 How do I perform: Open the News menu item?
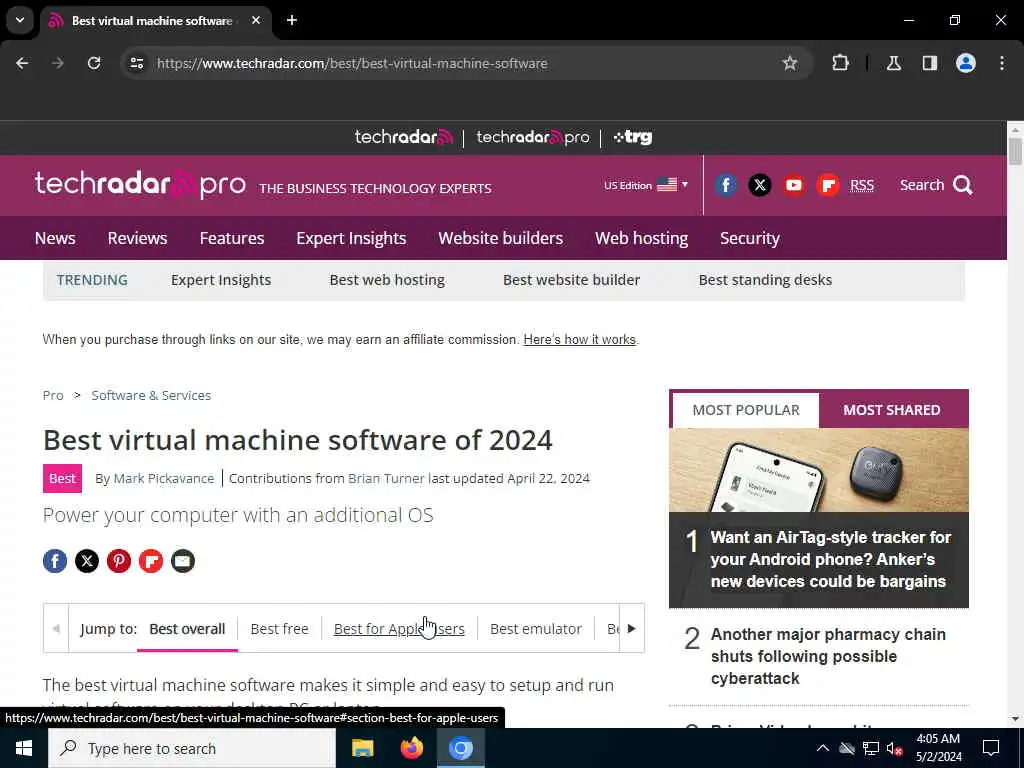[55, 238]
